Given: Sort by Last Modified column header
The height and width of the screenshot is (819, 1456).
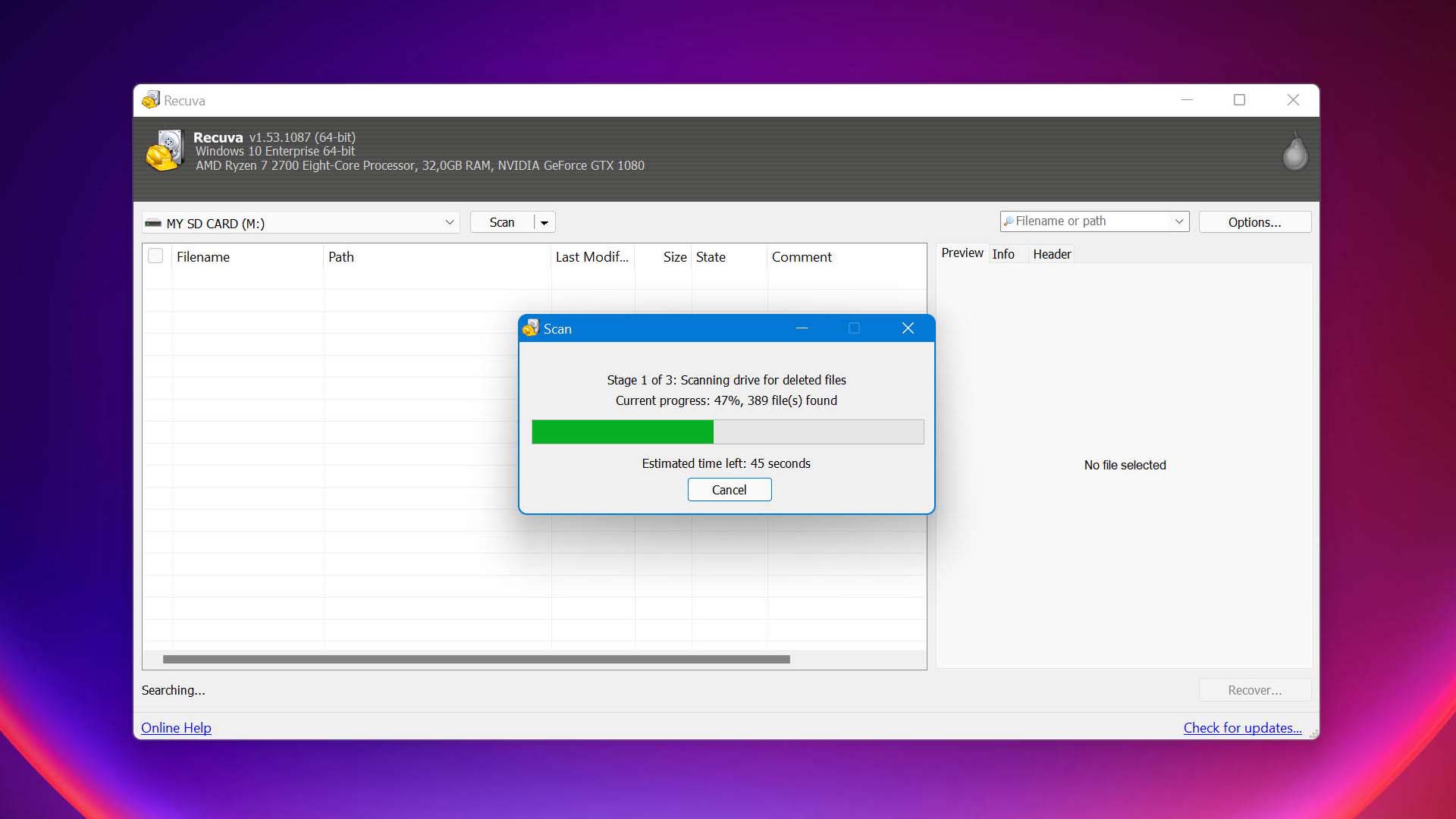Looking at the screenshot, I should (x=593, y=257).
